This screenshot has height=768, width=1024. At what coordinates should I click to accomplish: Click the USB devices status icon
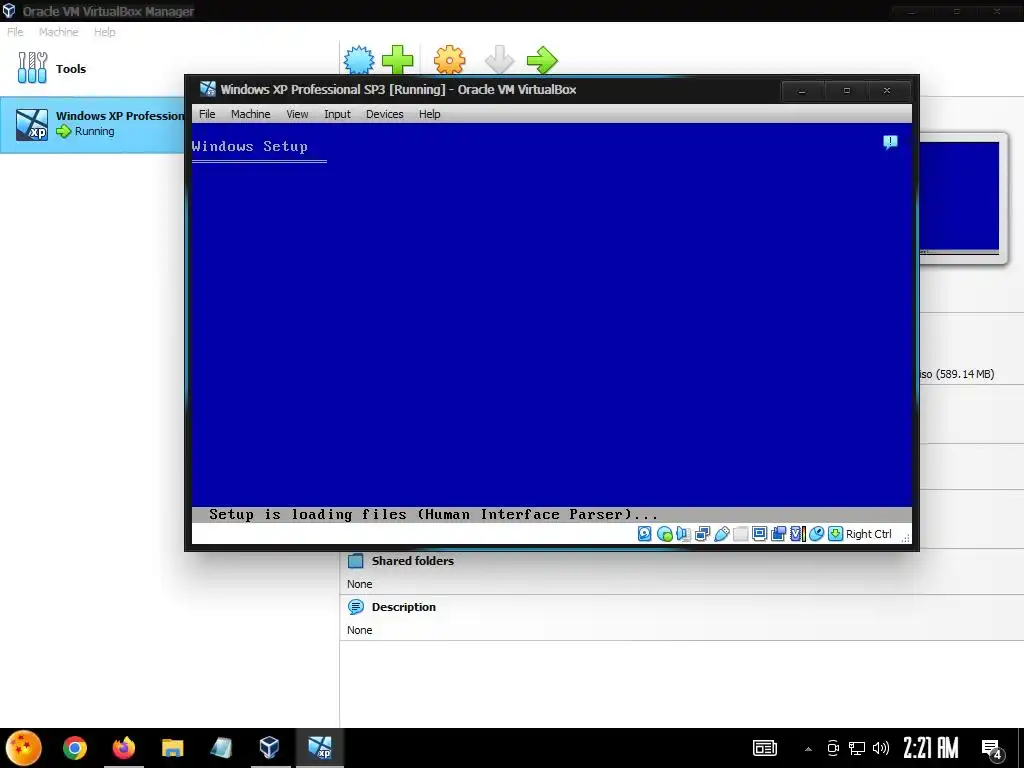point(721,534)
